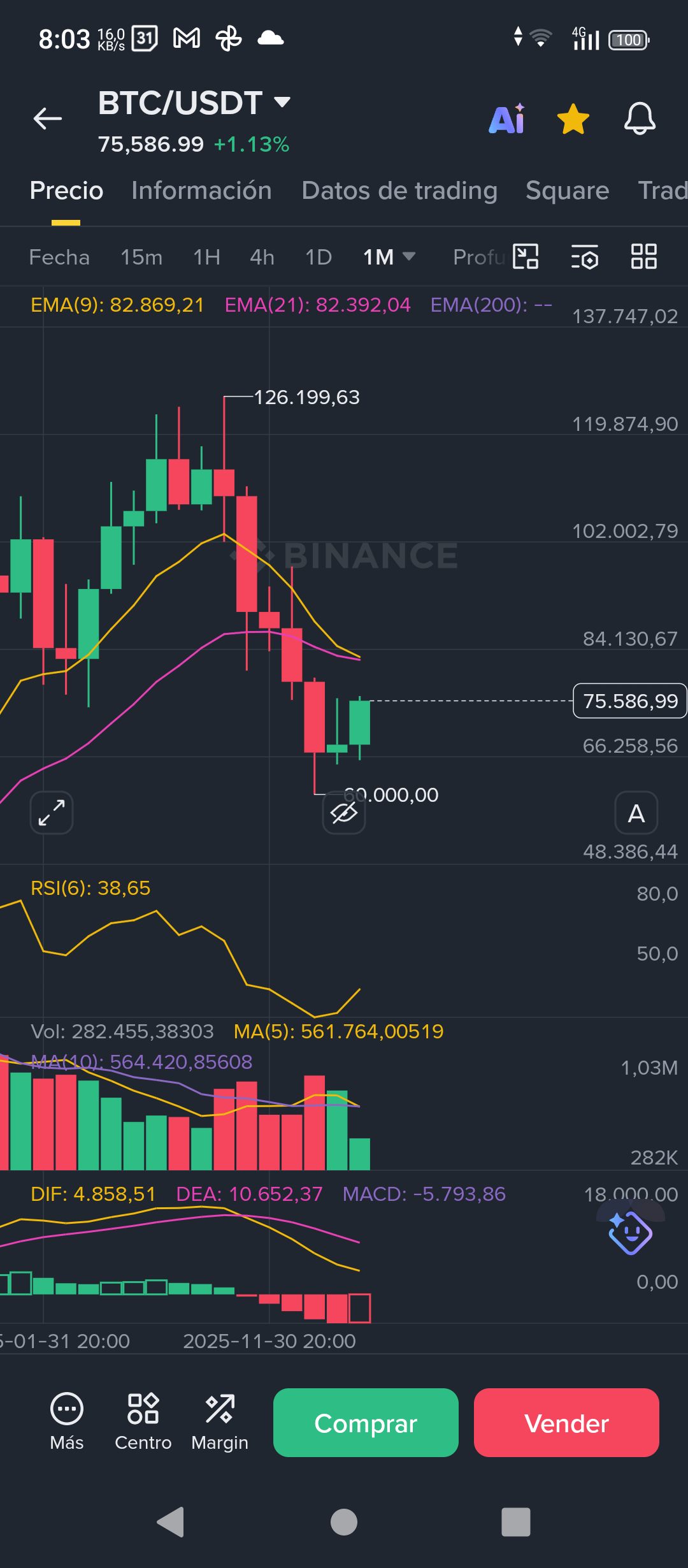Tap the Gmail notification icon

[187, 39]
